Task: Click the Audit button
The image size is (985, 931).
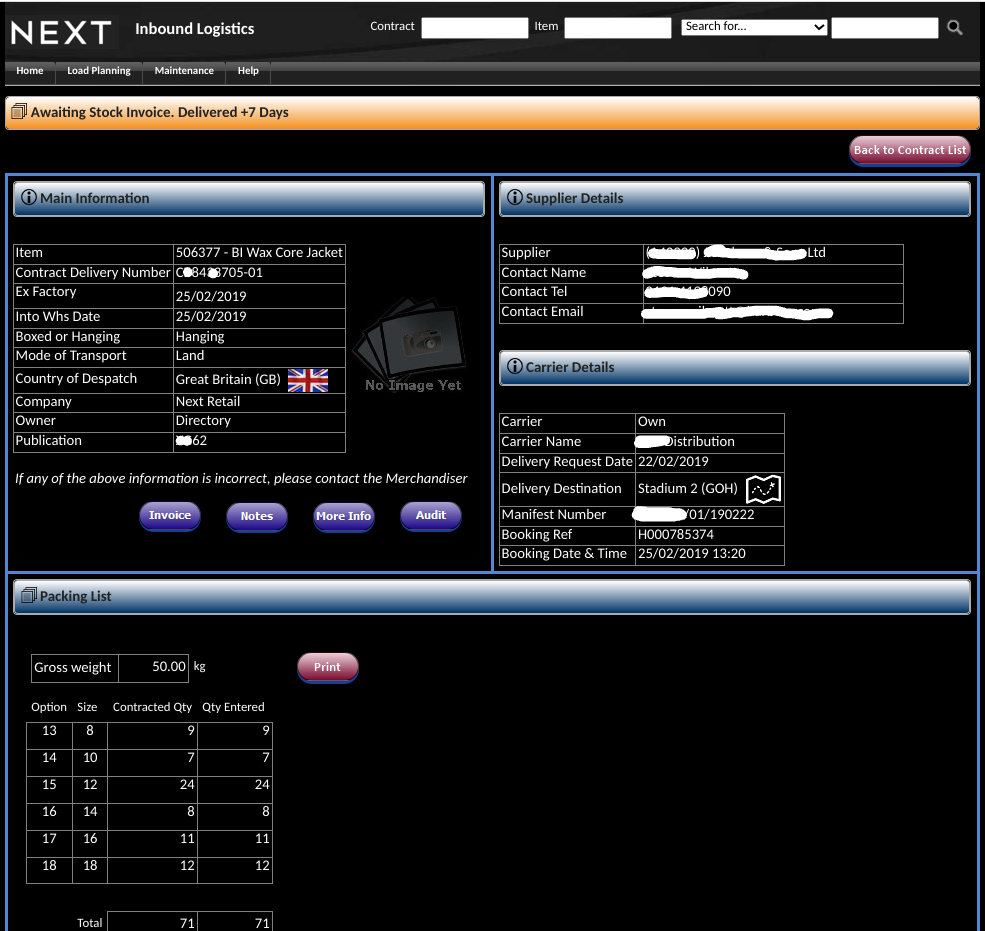Action: click(x=430, y=516)
